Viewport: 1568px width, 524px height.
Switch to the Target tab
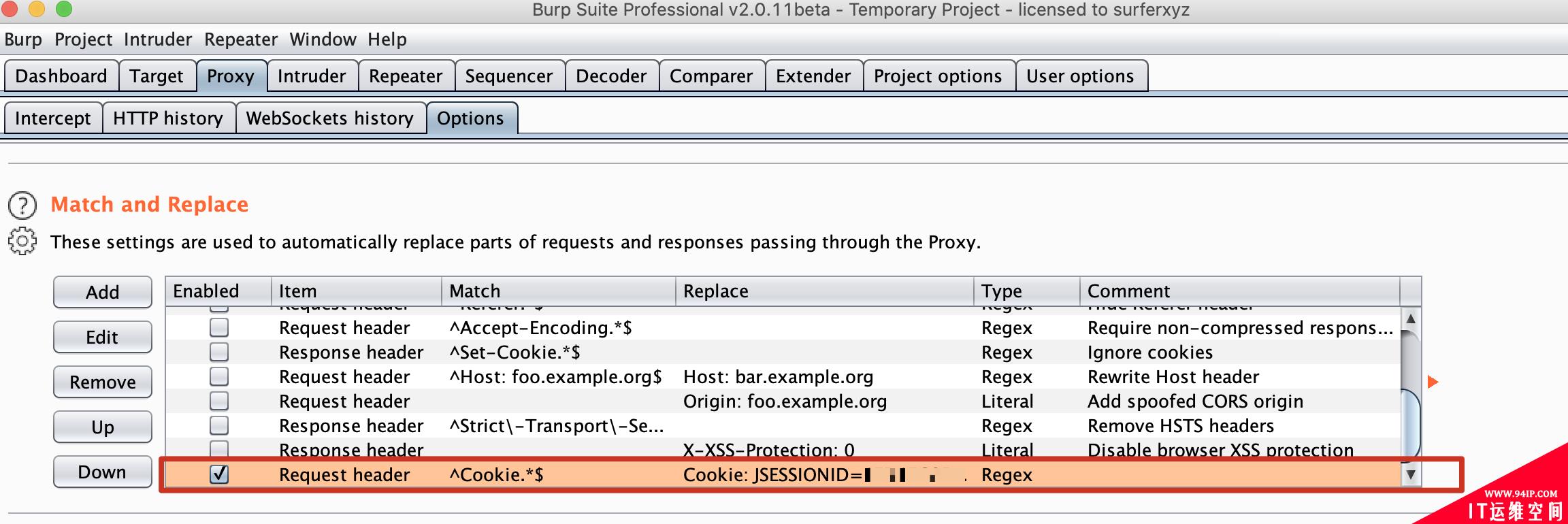pyautogui.click(x=157, y=76)
